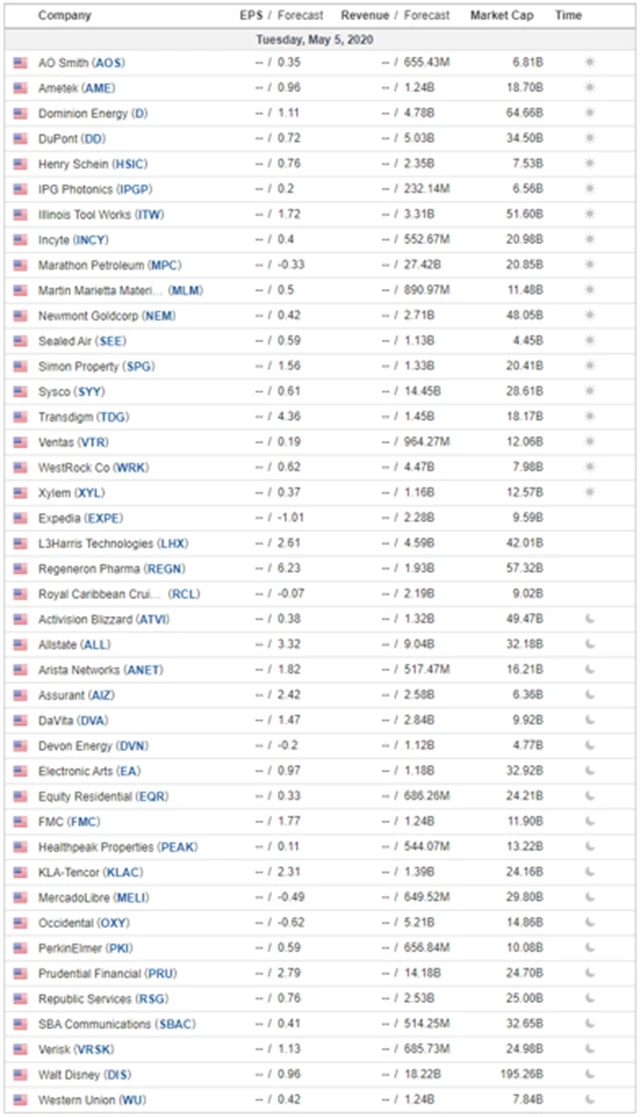Click the sun icon for Marathon Petroleum
The width and height of the screenshot is (640, 1117).
pyautogui.click(x=589, y=265)
